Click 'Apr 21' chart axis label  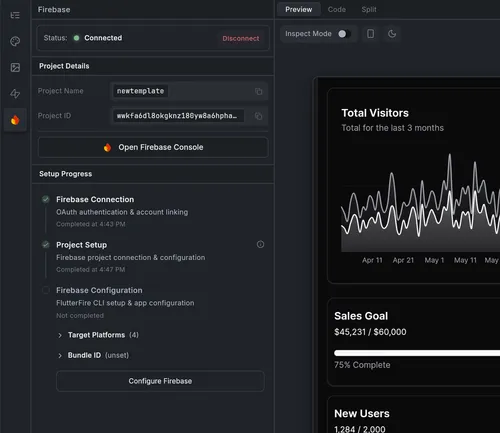pyautogui.click(x=403, y=260)
